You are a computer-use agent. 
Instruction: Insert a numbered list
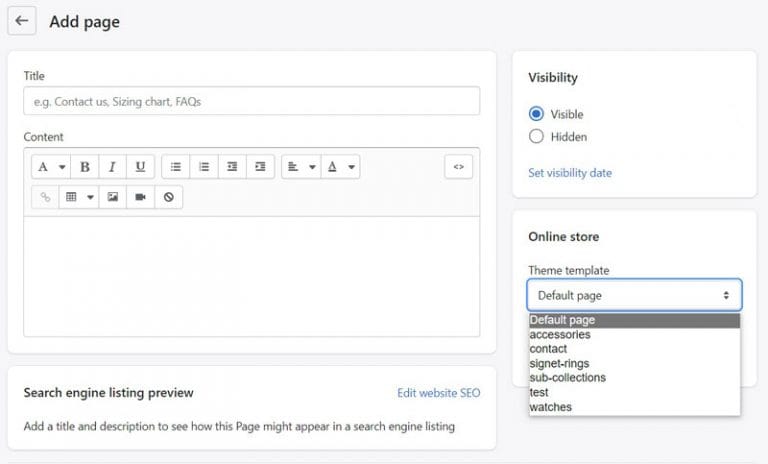(204, 167)
